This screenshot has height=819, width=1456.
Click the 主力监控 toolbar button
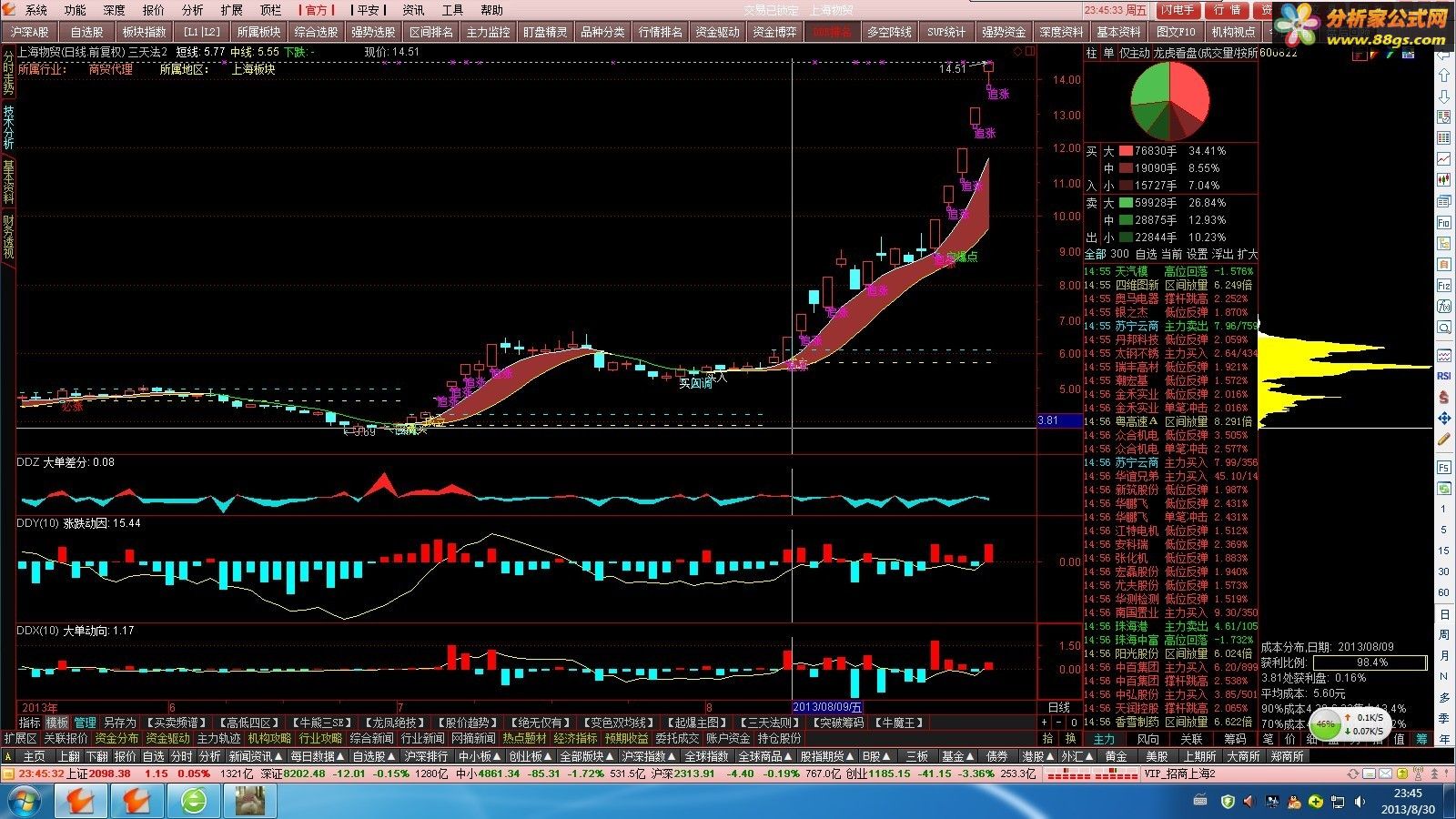[488, 32]
